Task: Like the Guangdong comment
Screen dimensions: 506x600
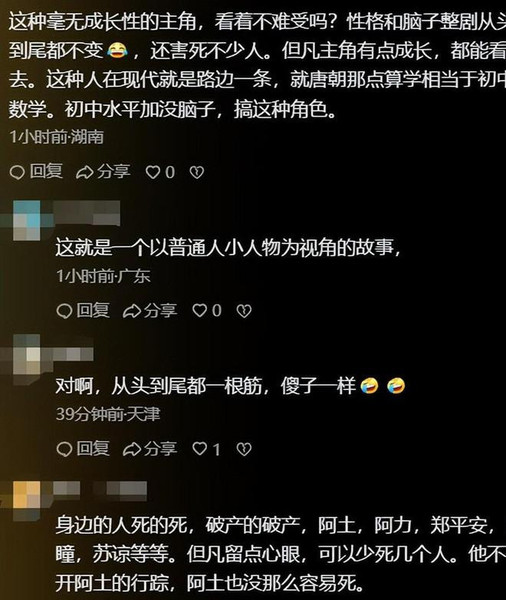Action: 207,310
